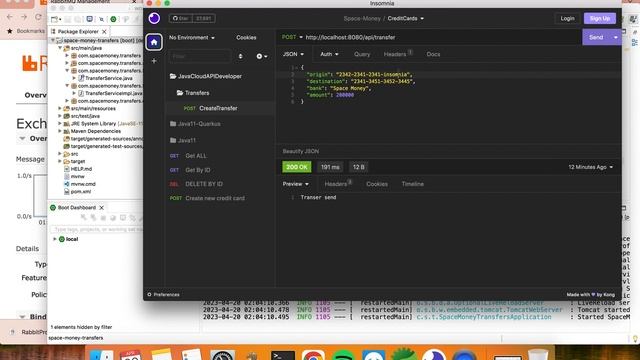Open the request sort order toggle

[x=240, y=56]
